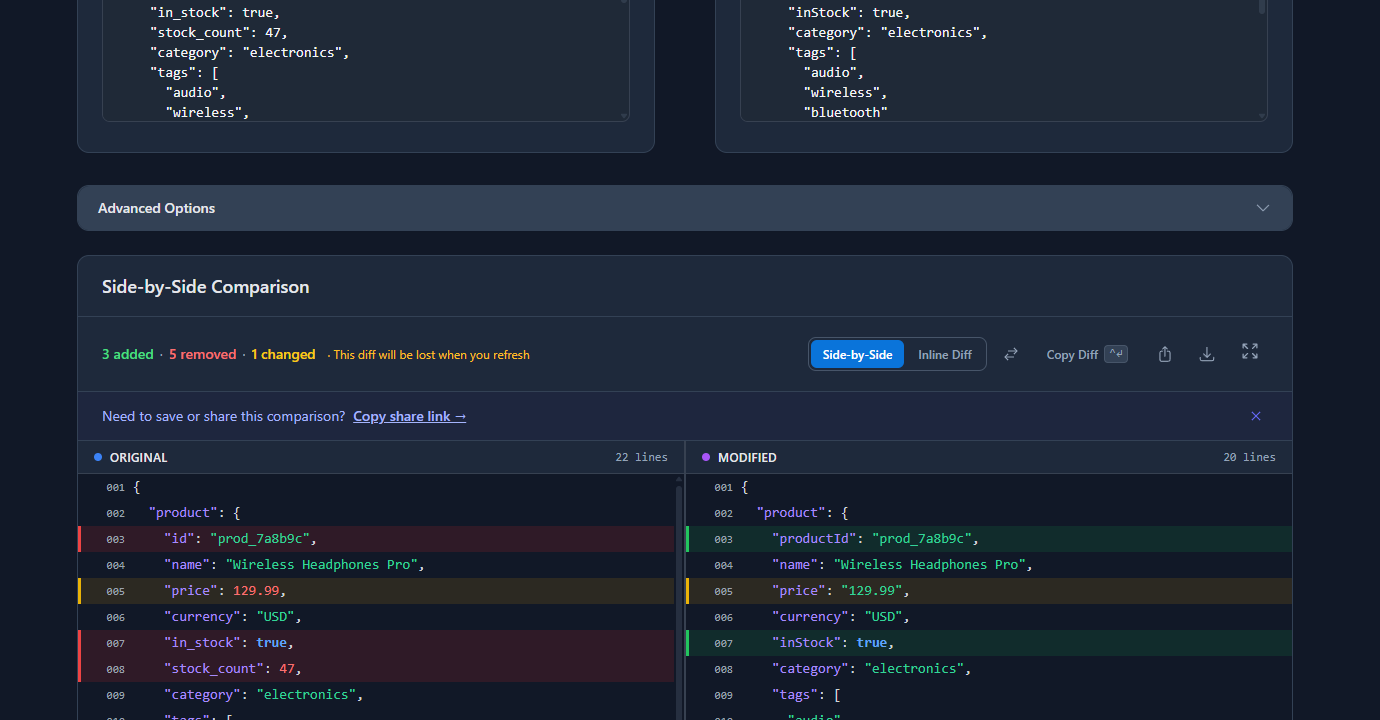Select the changed price line 005
Screen dimensions: 1380x720
[300, 590]
